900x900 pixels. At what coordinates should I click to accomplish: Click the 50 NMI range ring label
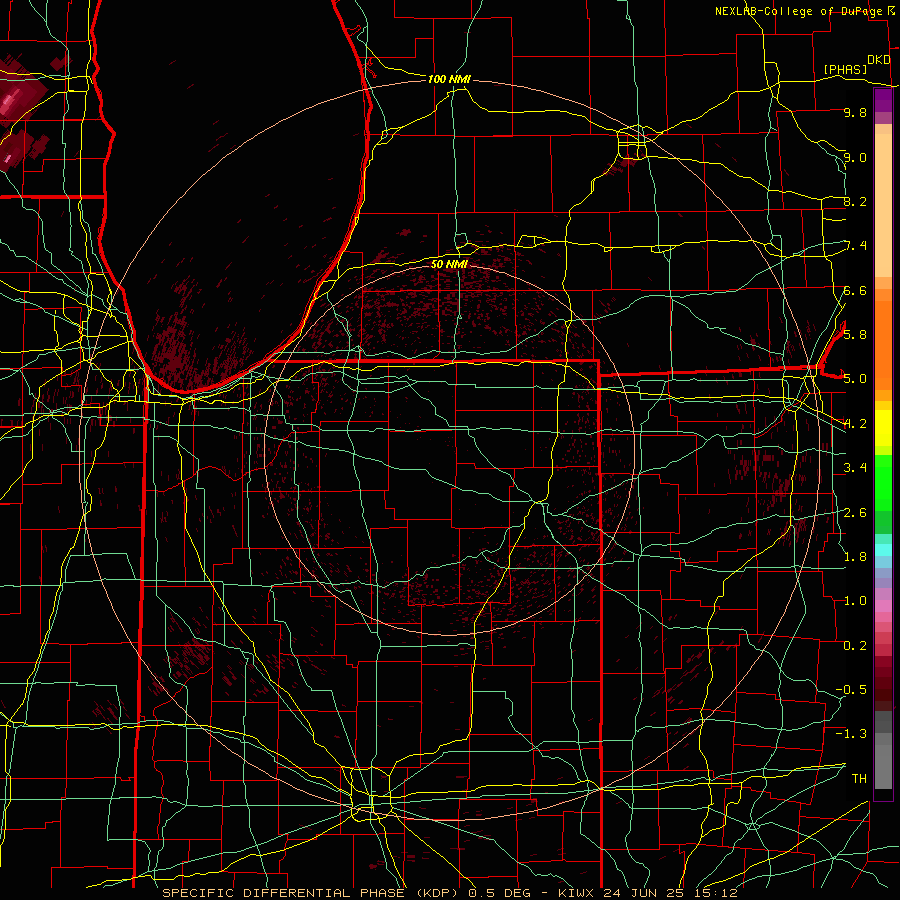tap(449, 264)
